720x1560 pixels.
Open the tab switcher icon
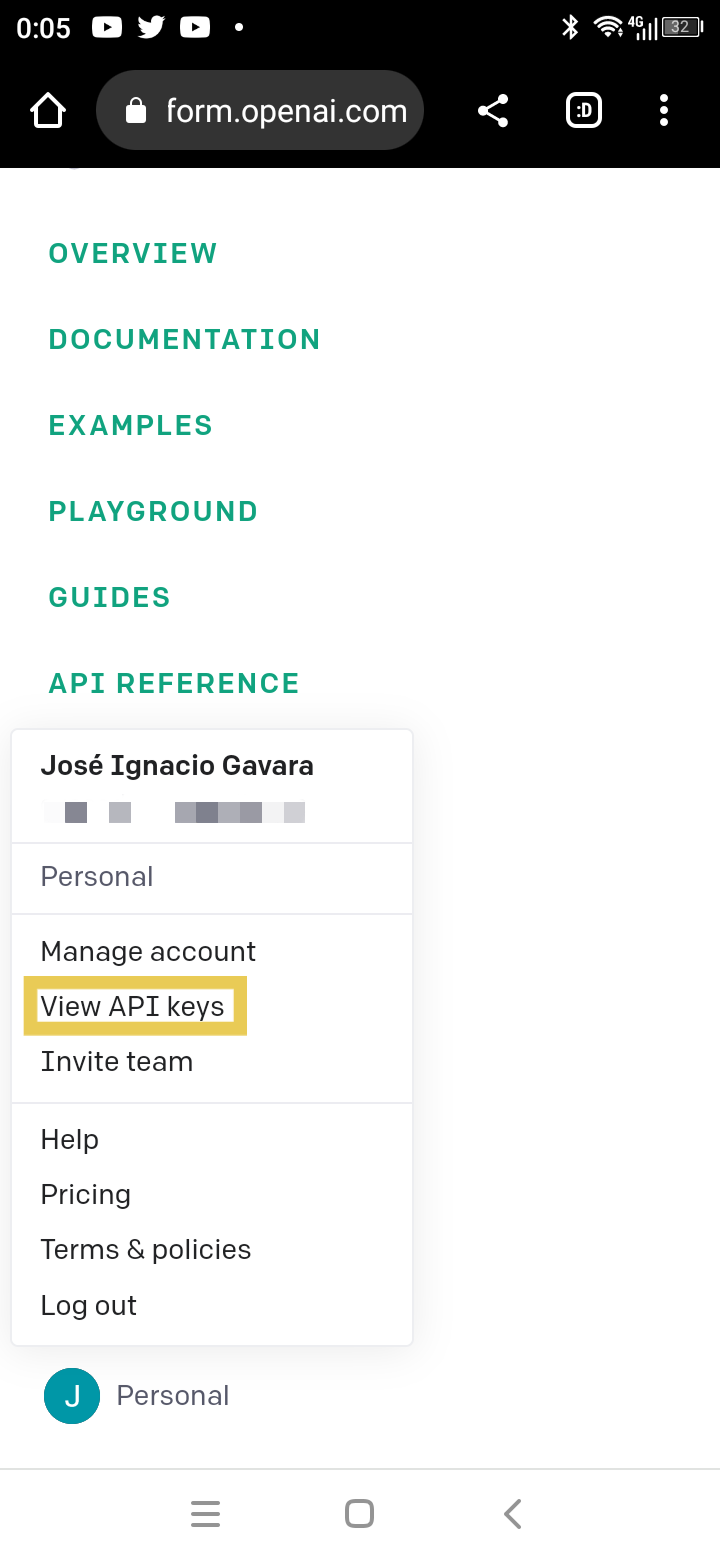[584, 111]
